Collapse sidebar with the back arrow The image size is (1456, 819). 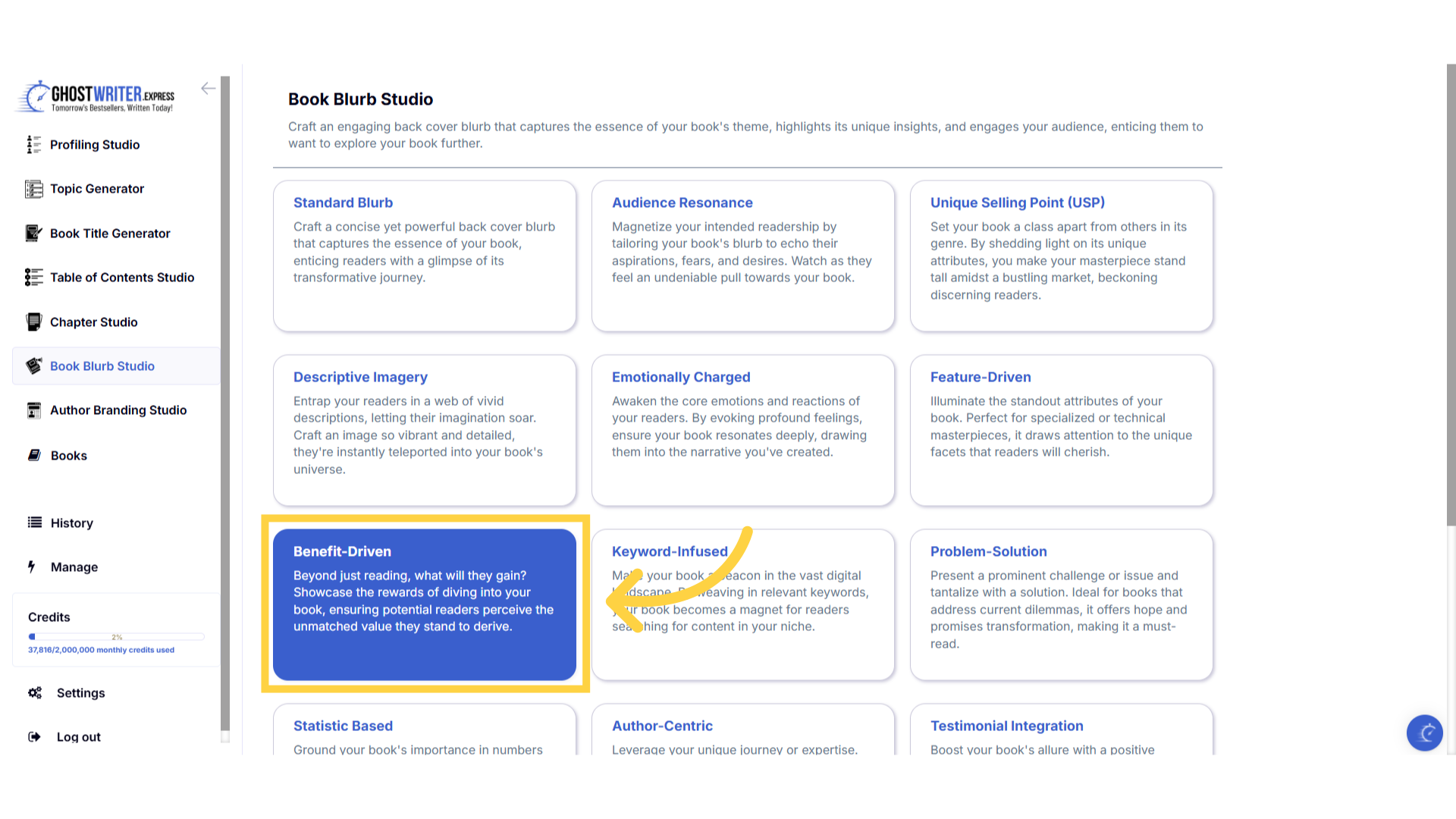pos(208,89)
